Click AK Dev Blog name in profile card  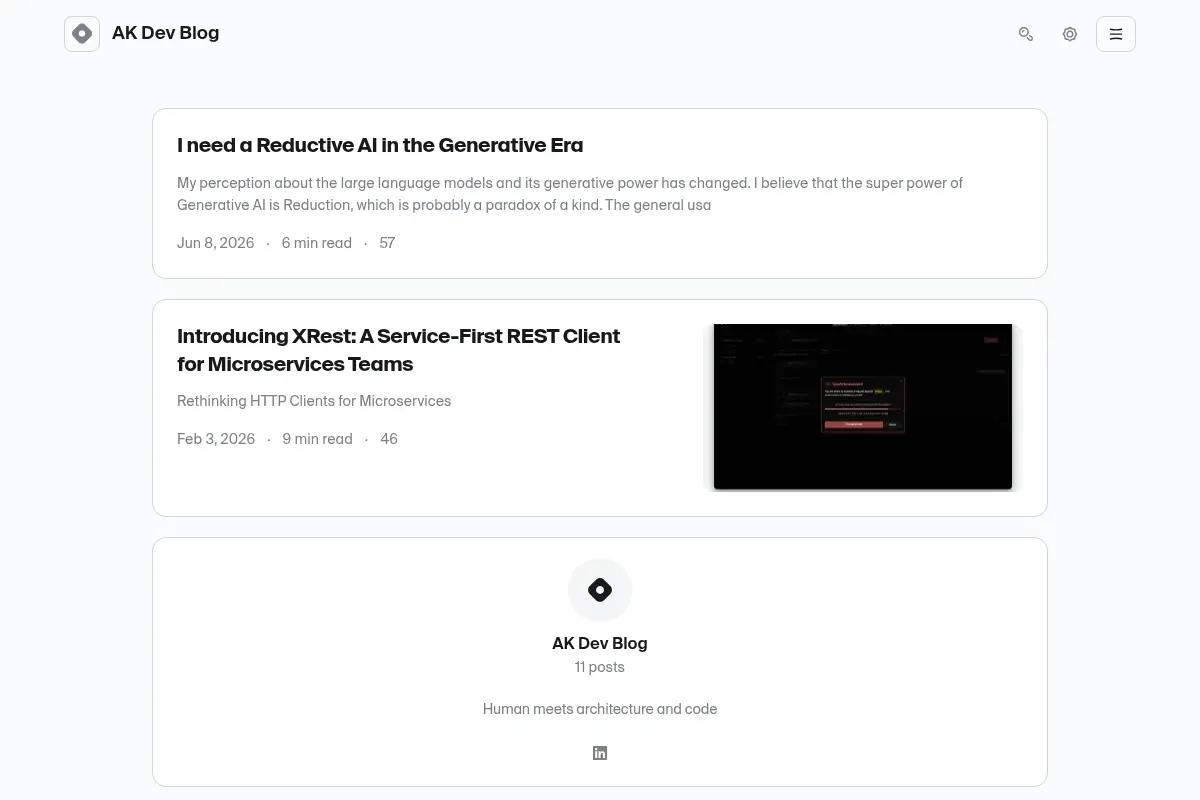click(x=600, y=643)
